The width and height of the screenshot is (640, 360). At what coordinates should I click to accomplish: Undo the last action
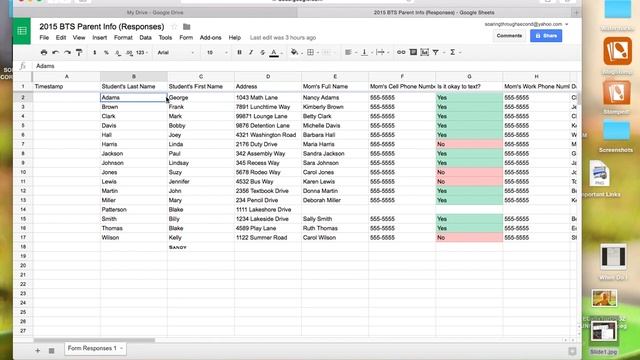pos(56,52)
